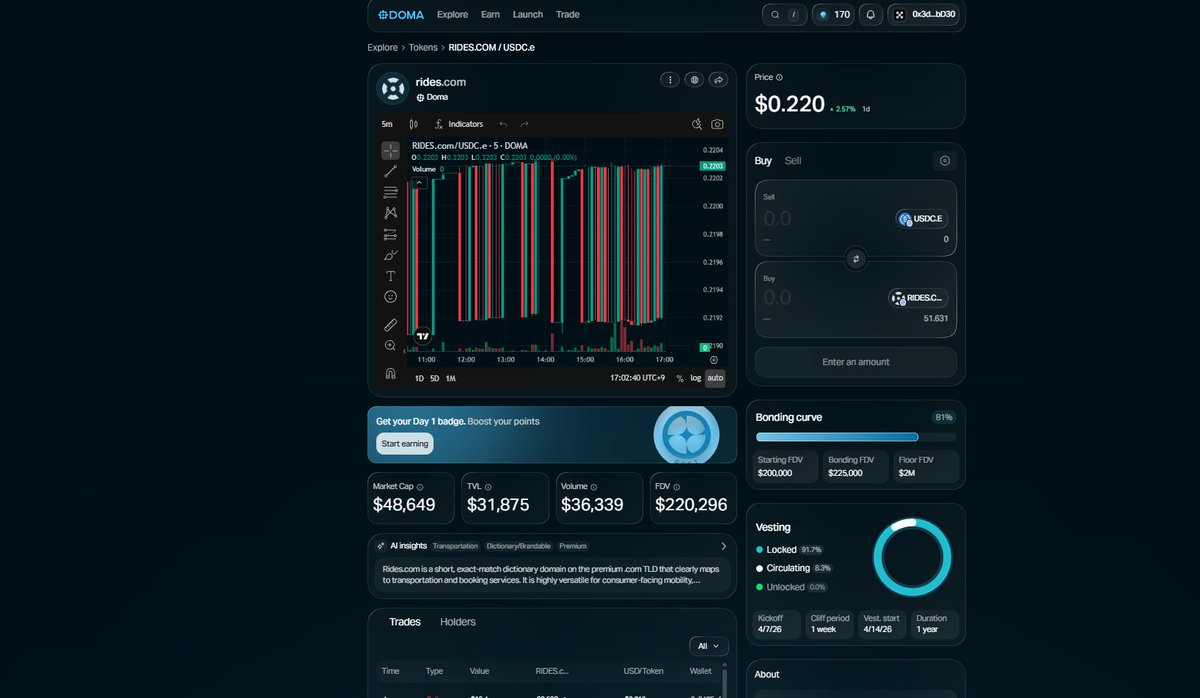Viewport: 1200px width, 698px height.
Task: Open the RIDES.C... token selector
Action: (x=918, y=298)
